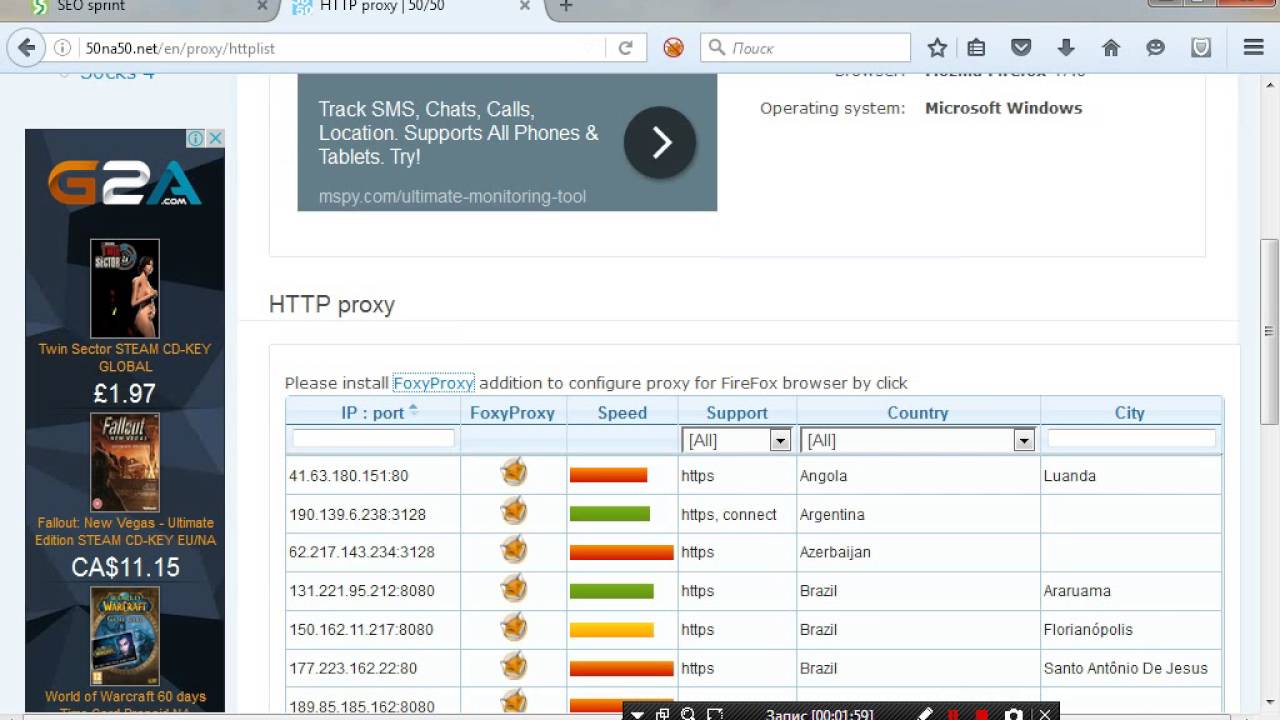Click the City filter input field
Image resolution: width=1280 pixels, height=720 pixels.
point(1131,438)
